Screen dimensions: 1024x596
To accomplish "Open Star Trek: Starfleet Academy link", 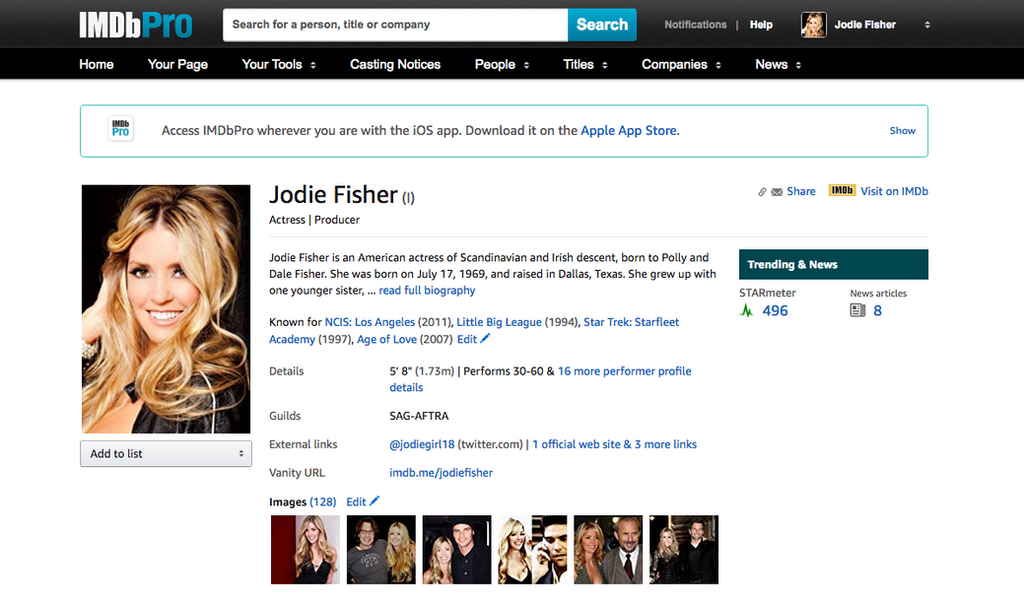I will click(631, 322).
